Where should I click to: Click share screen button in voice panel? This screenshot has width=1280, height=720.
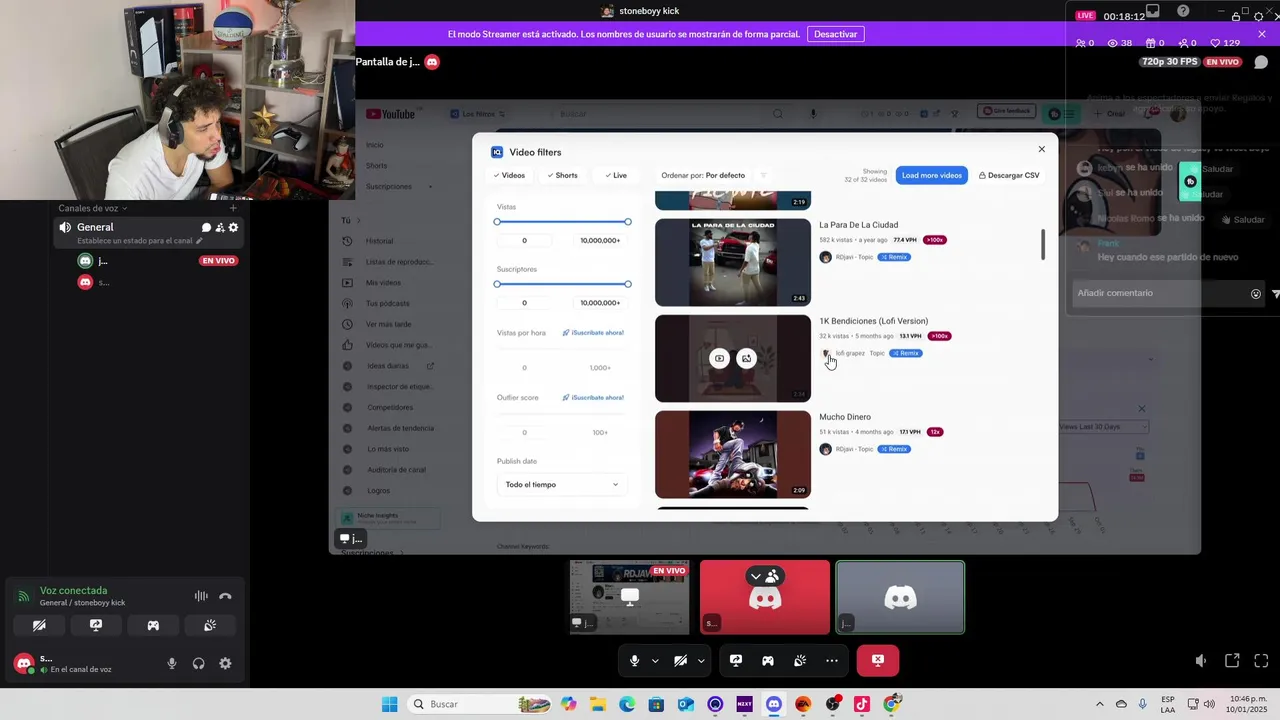click(96, 625)
